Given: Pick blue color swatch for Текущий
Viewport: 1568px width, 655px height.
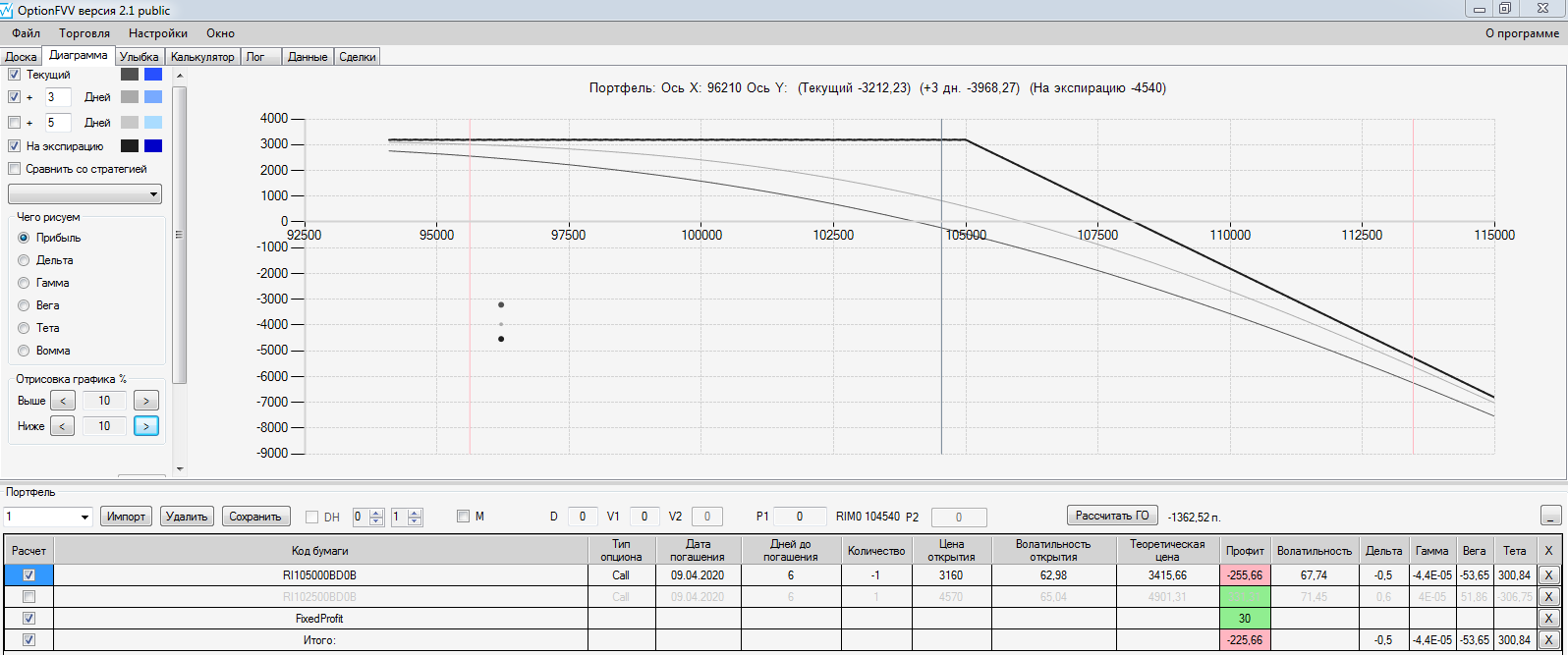Looking at the screenshot, I should click(153, 75).
